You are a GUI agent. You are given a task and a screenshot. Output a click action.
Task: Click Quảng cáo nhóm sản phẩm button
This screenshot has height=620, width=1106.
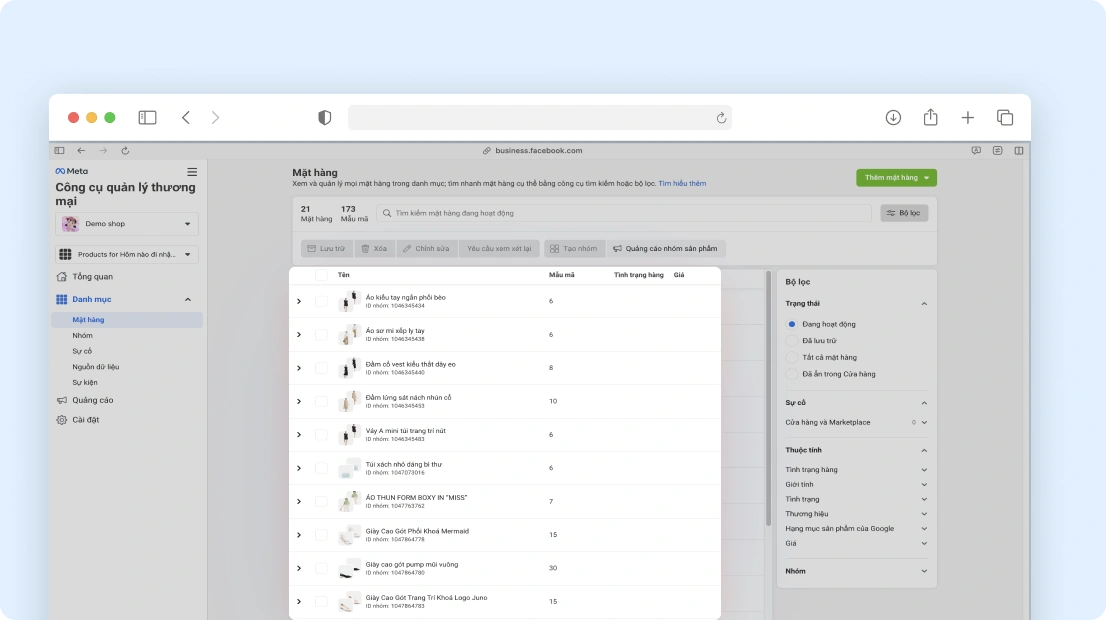(665, 248)
